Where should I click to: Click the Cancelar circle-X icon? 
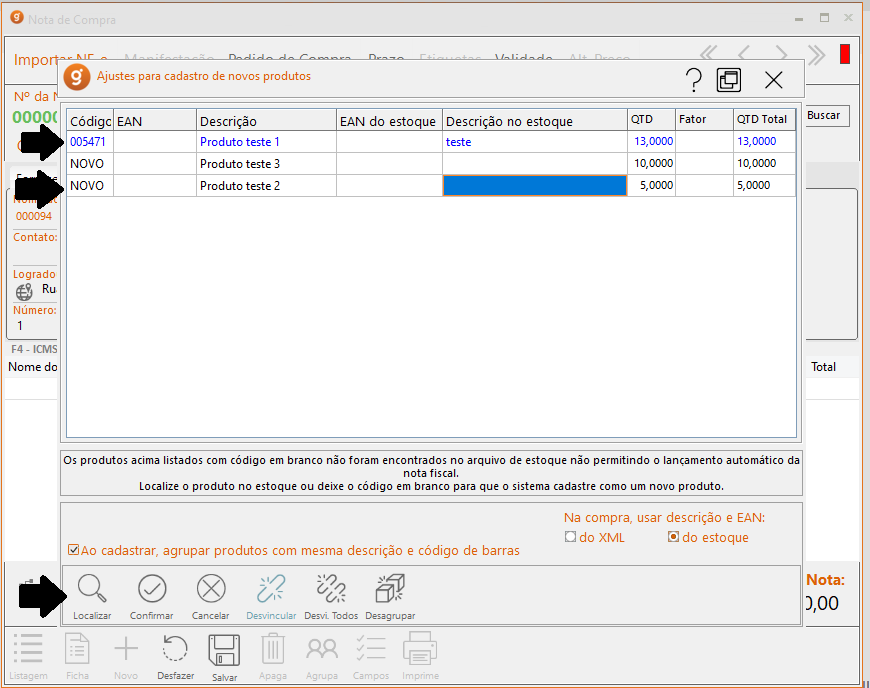pos(211,589)
